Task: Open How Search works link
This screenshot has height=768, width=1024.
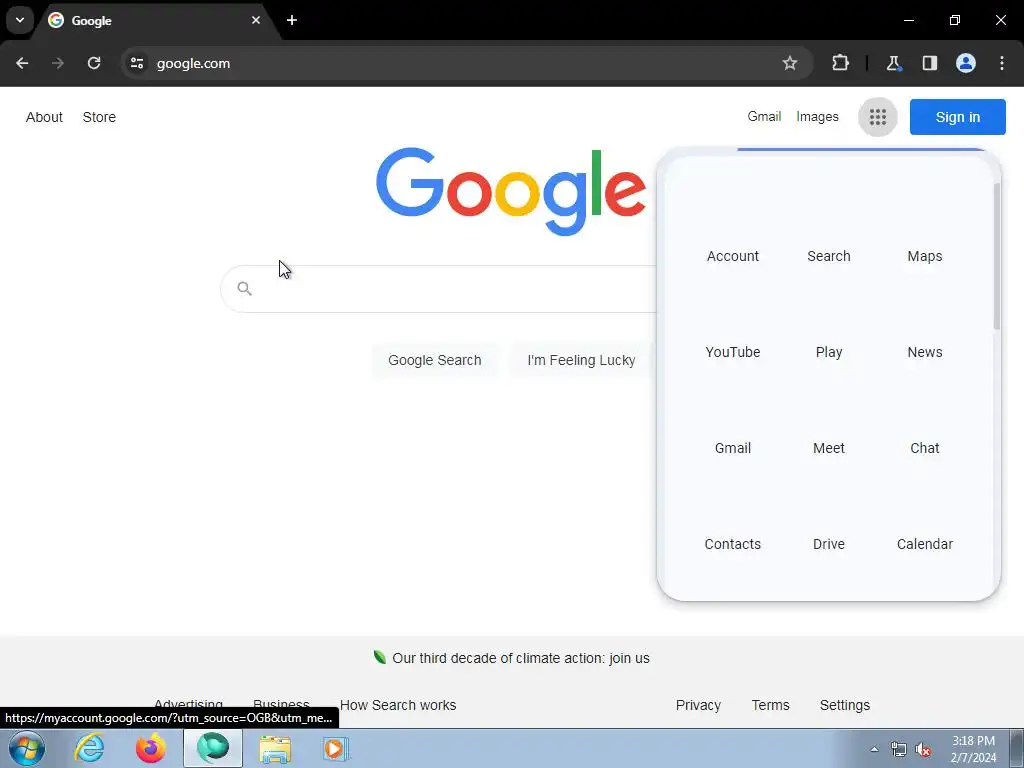Action: click(x=398, y=705)
